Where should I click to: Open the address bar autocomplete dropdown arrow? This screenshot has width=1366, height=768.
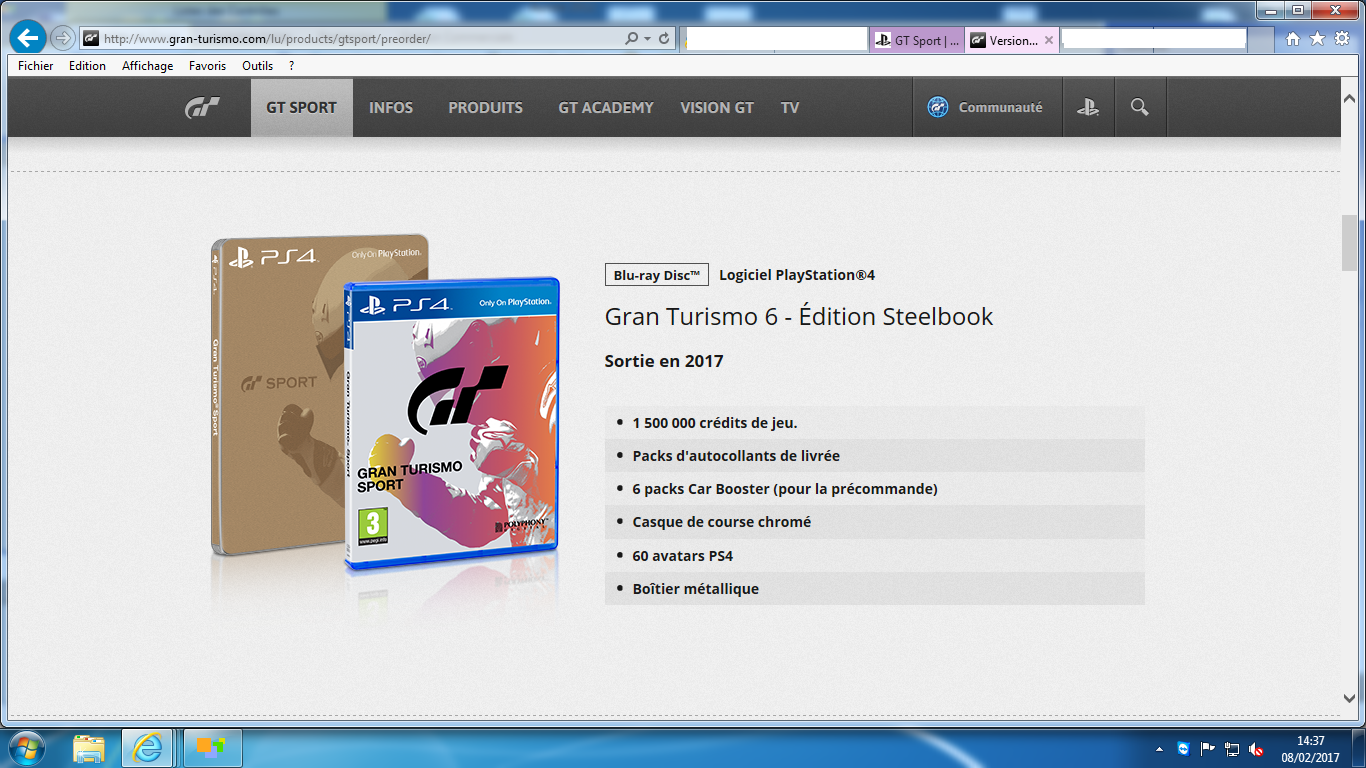tap(648, 39)
